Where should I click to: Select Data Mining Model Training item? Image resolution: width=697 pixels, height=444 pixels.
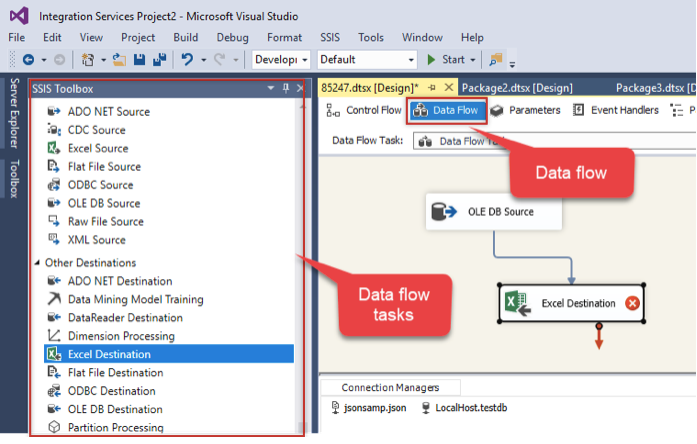tap(135, 299)
